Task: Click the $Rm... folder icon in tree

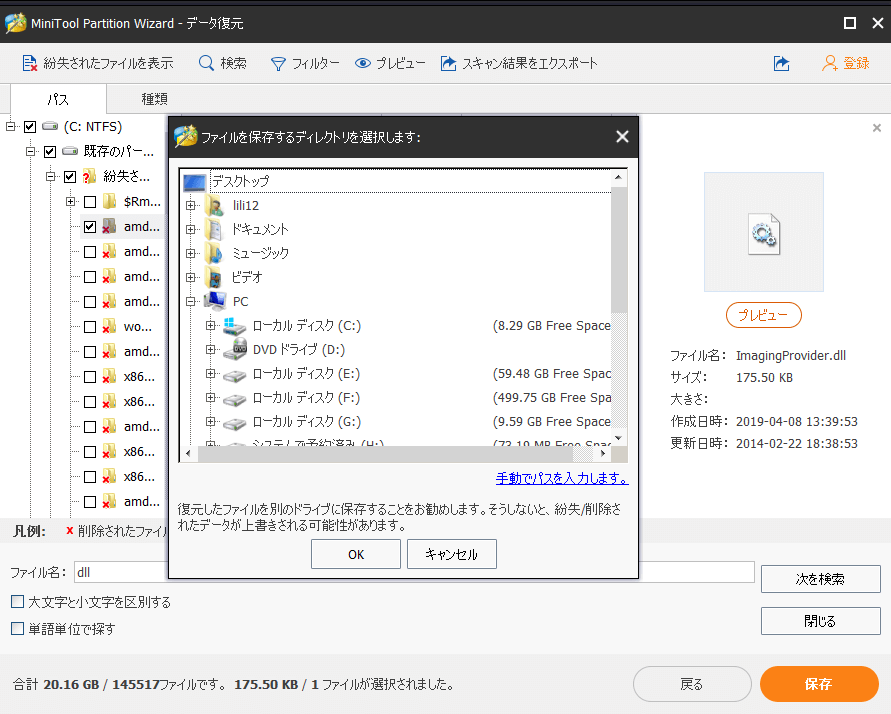Action: pyautogui.click(x=109, y=202)
